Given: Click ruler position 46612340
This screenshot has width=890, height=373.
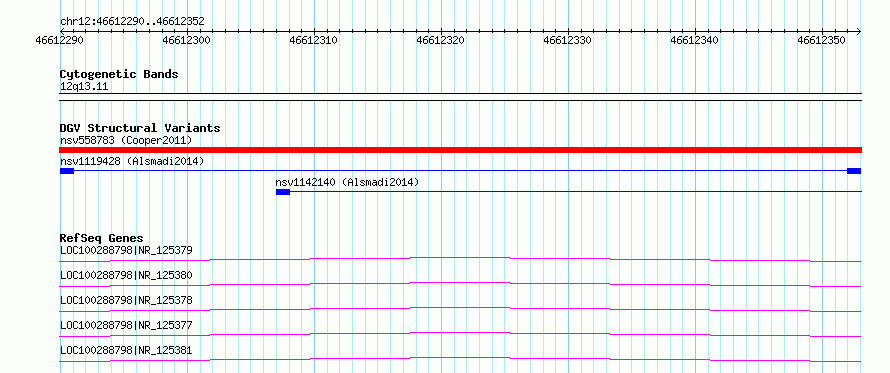Looking at the screenshot, I should click(x=695, y=40).
